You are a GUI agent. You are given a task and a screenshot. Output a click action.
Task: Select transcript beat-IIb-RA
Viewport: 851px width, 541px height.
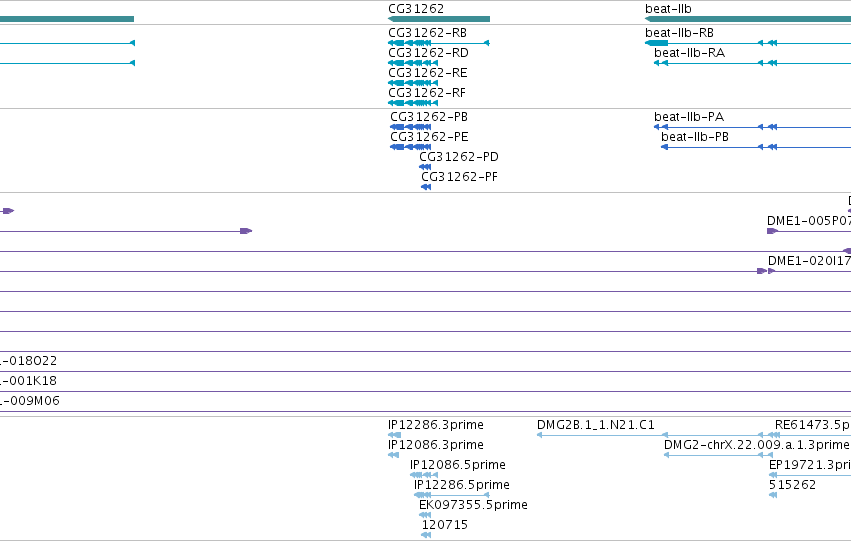coord(689,53)
